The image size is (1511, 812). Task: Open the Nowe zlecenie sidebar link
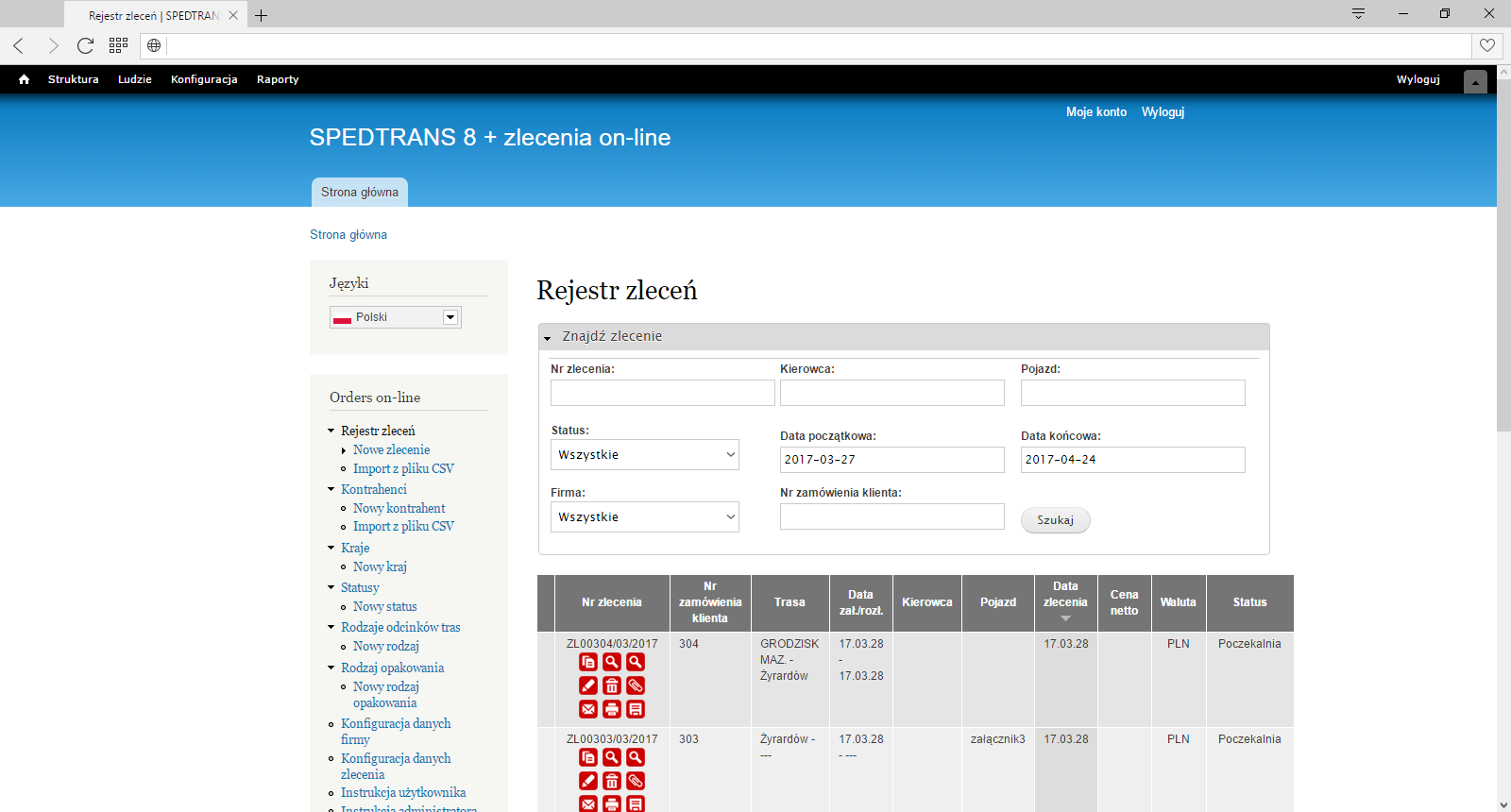point(392,449)
